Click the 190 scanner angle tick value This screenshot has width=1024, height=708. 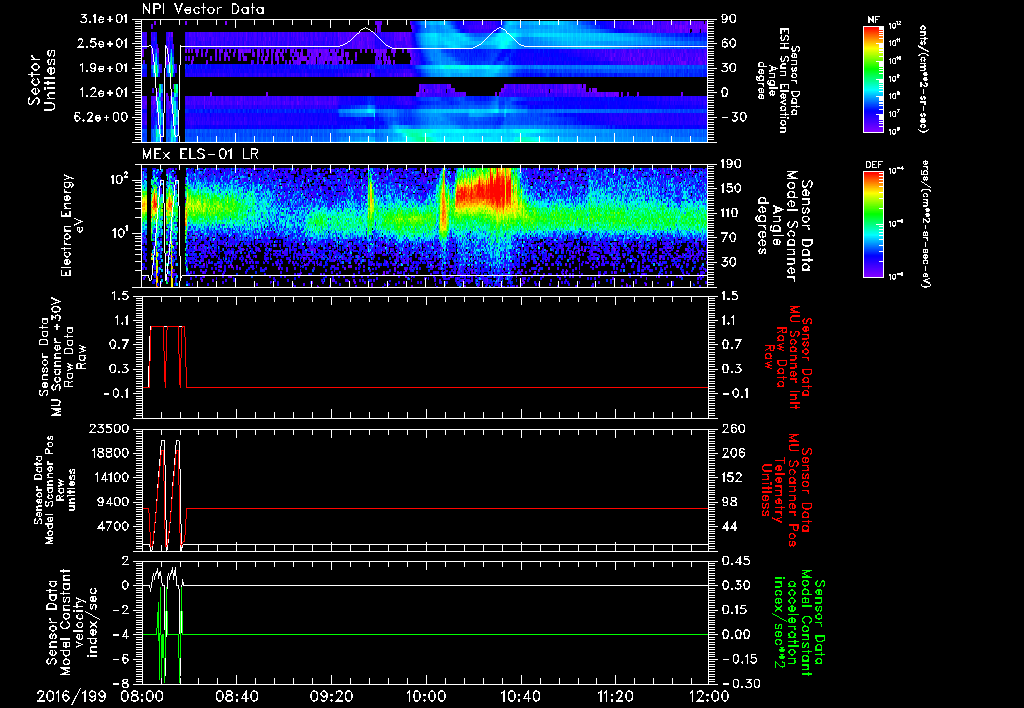click(x=733, y=164)
